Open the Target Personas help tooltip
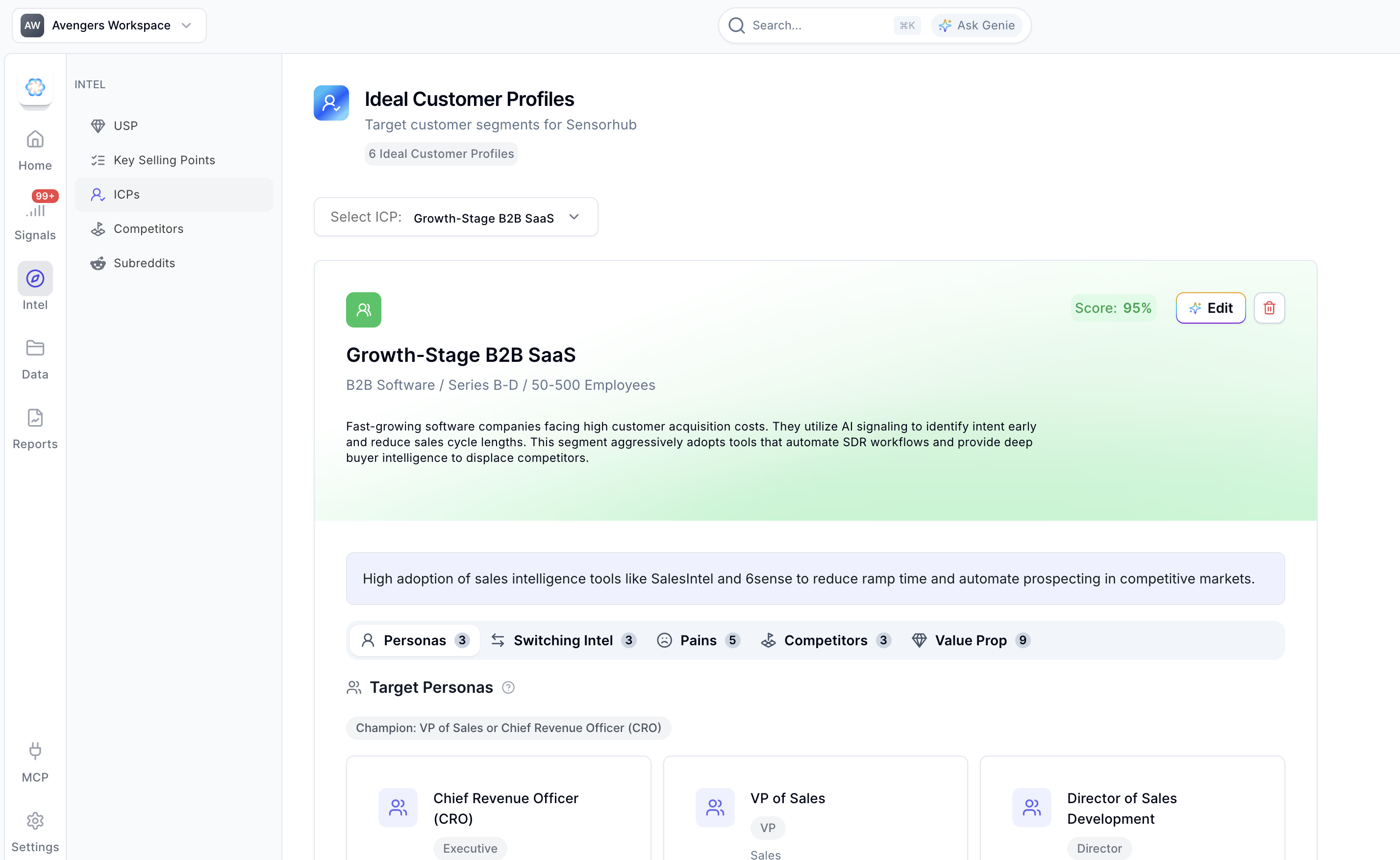Screen dimensions: 1400x860 point(508,687)
